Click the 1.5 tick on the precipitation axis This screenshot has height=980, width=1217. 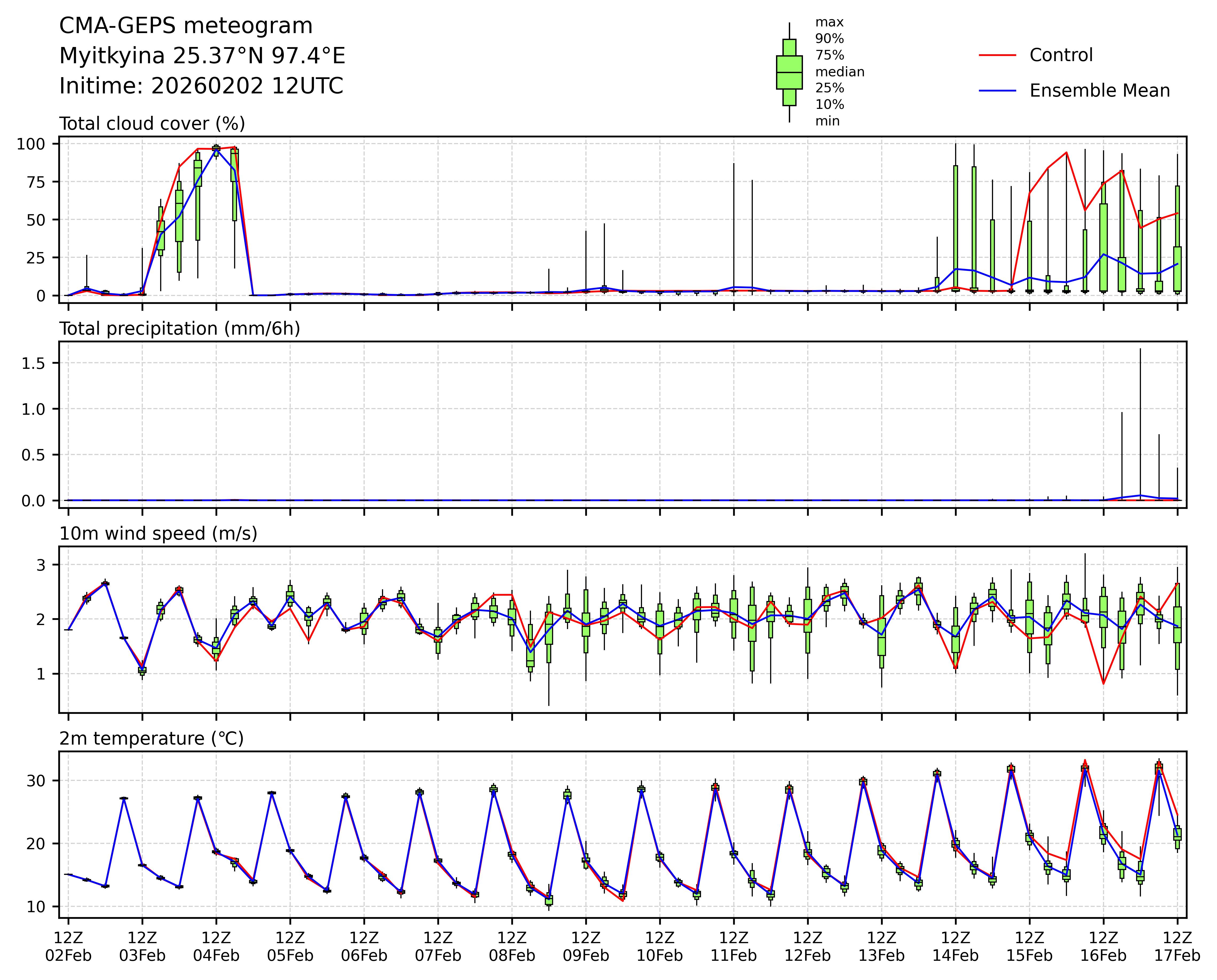click(33, 363)
